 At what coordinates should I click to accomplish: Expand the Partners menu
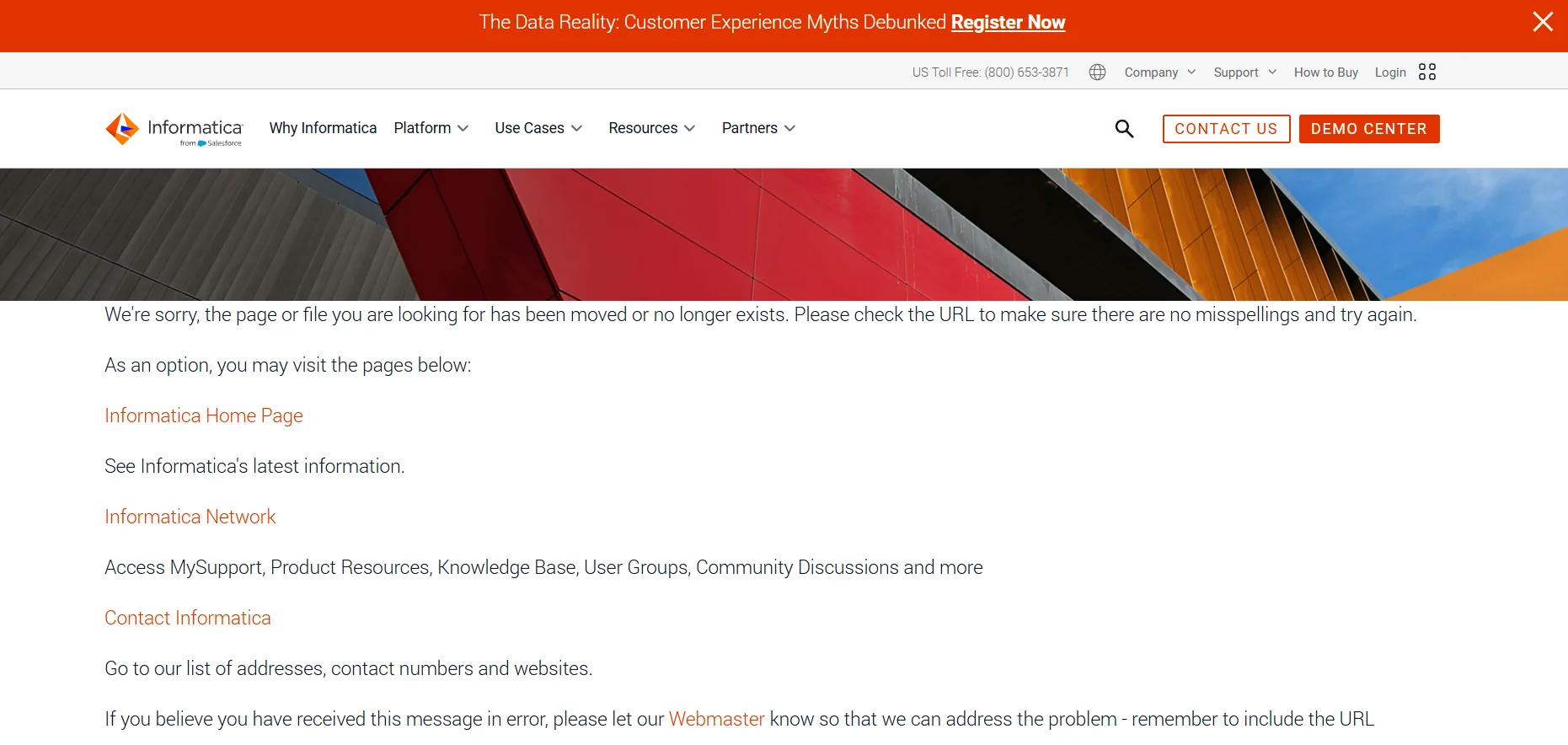[x=758, y=128]
